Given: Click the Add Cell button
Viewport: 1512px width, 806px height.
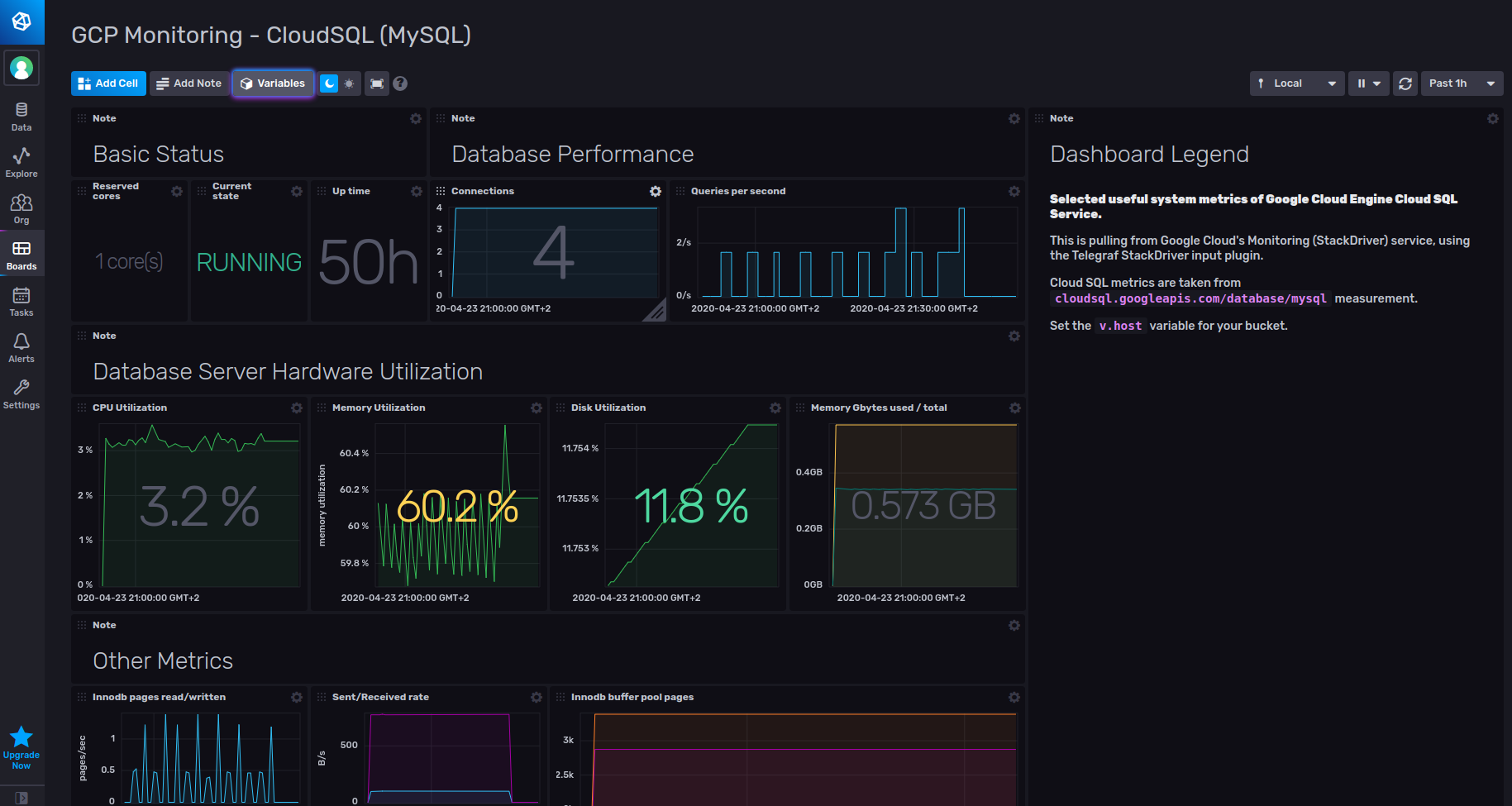Looking at the screenshot, I should [x=108, y=83].
